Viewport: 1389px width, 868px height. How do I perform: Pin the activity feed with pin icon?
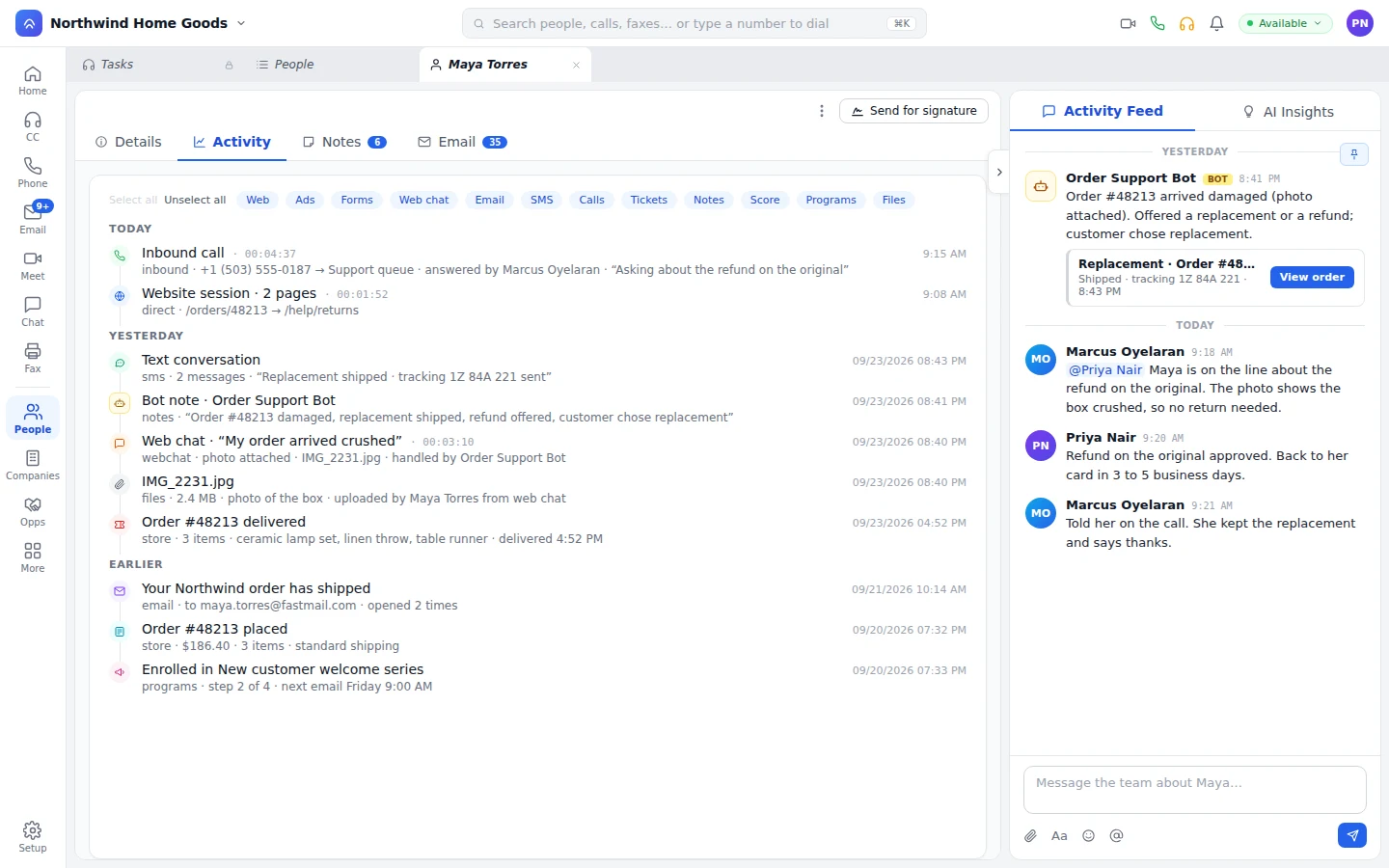(1354, 154)
